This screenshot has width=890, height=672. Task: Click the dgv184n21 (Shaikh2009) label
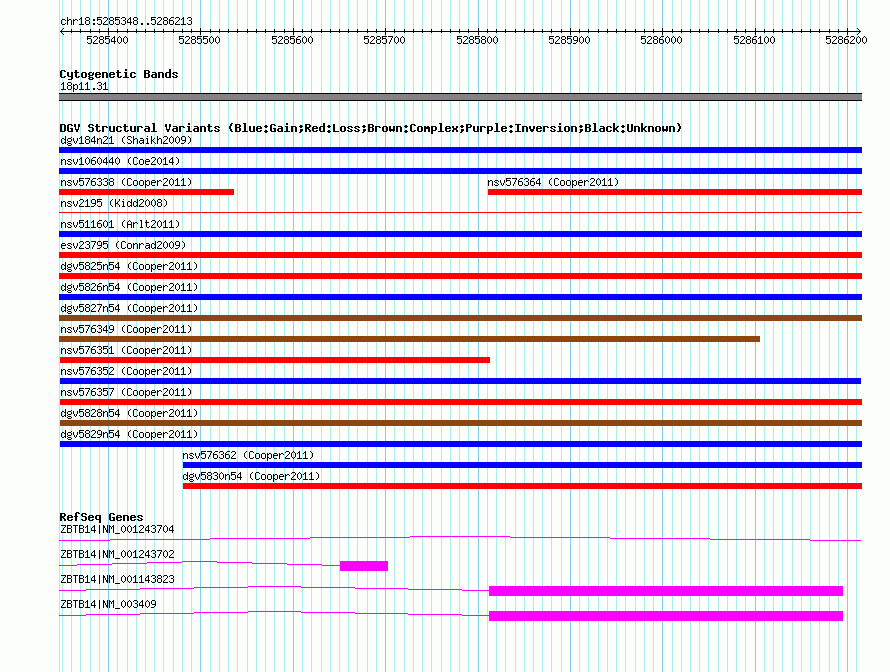(x=126, y=140)
